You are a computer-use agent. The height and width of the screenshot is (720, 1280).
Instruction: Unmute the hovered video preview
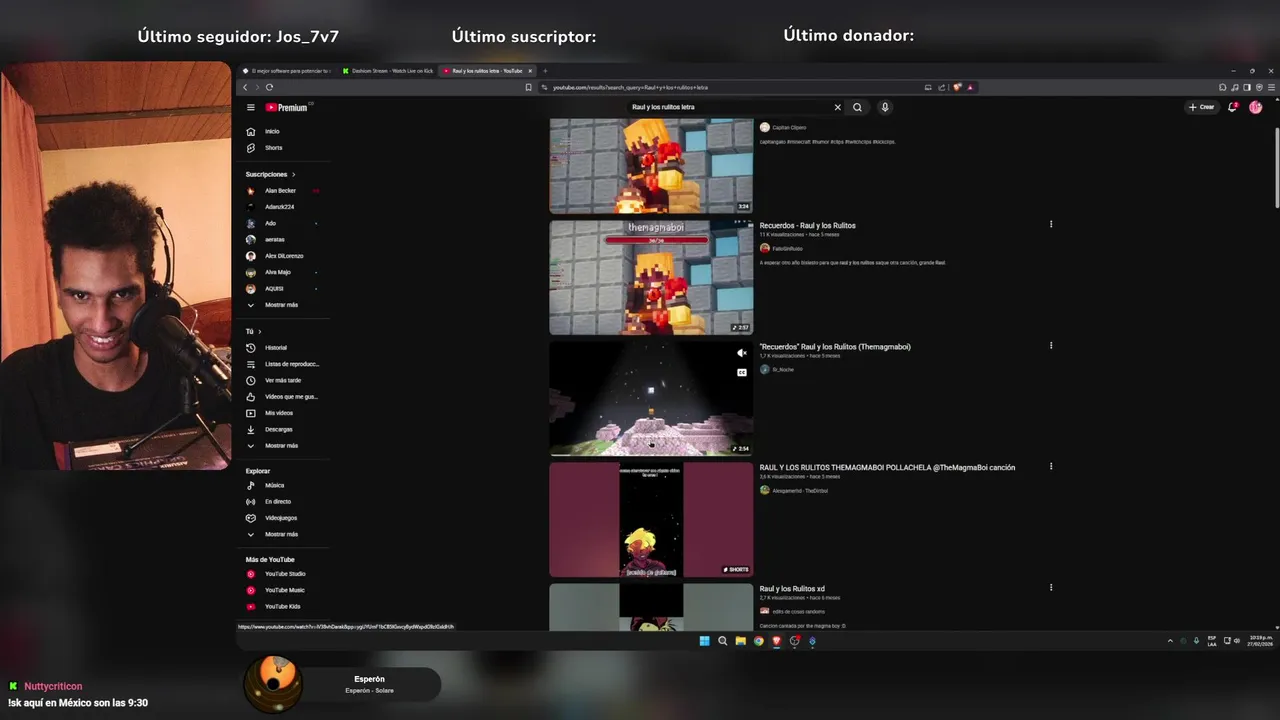741,353
